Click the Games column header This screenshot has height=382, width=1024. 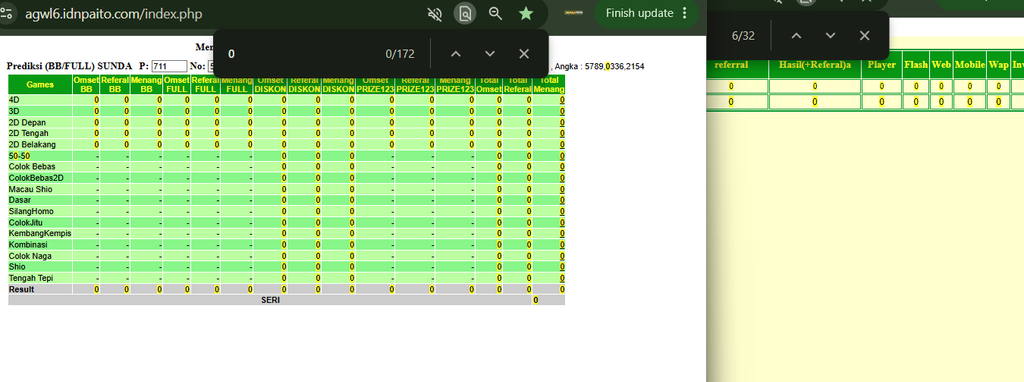tap(40, 84)
